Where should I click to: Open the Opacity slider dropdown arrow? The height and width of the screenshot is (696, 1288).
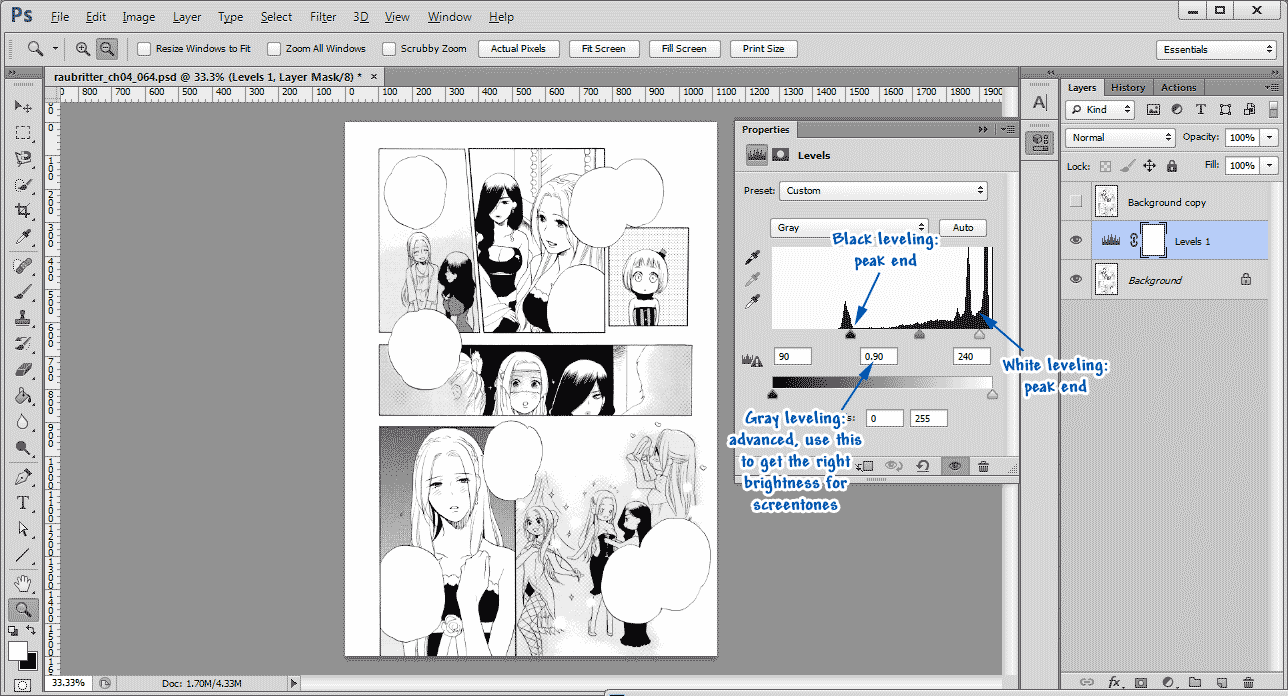(1270, 137)
